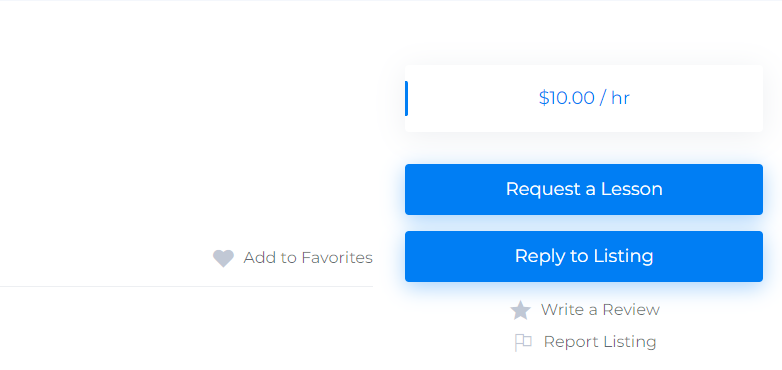Click the heart icon beside Add to Favorites
The image size is (782, 370).
(223, 258)
